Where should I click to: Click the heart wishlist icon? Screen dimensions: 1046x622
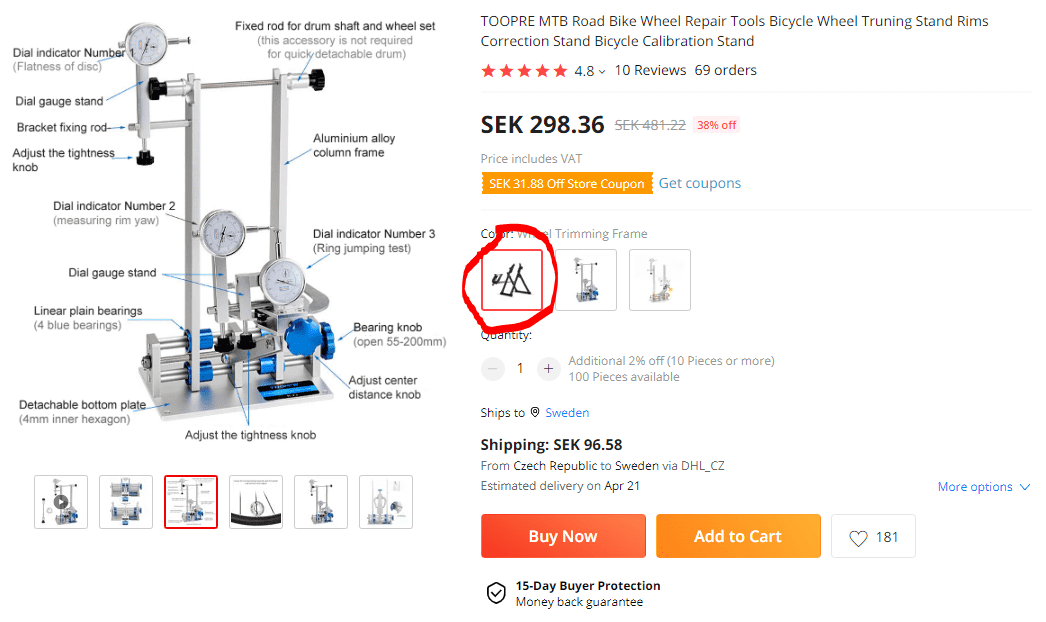[858, 538]
